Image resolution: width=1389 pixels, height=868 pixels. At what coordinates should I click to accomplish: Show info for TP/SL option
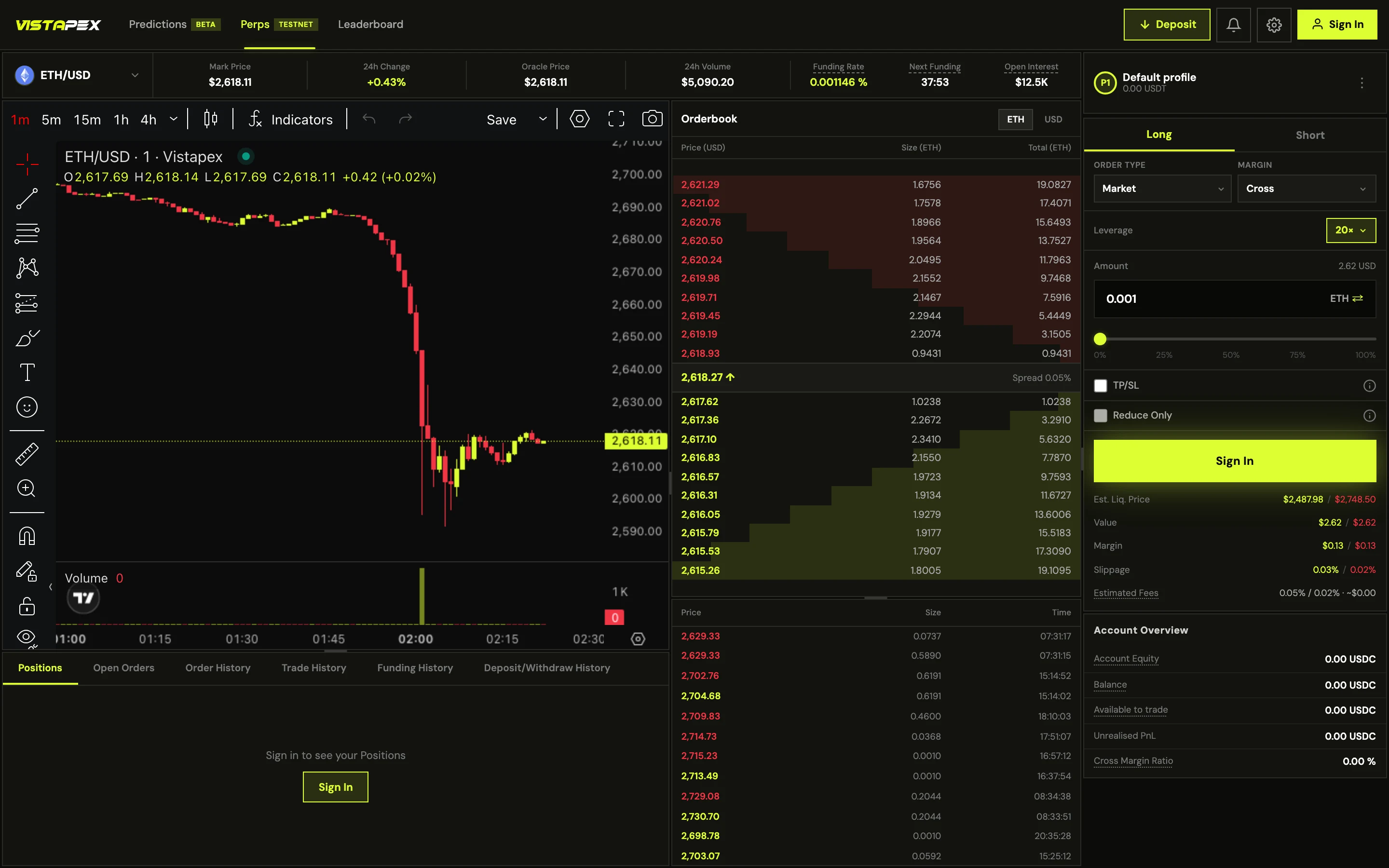point(1370,386)
